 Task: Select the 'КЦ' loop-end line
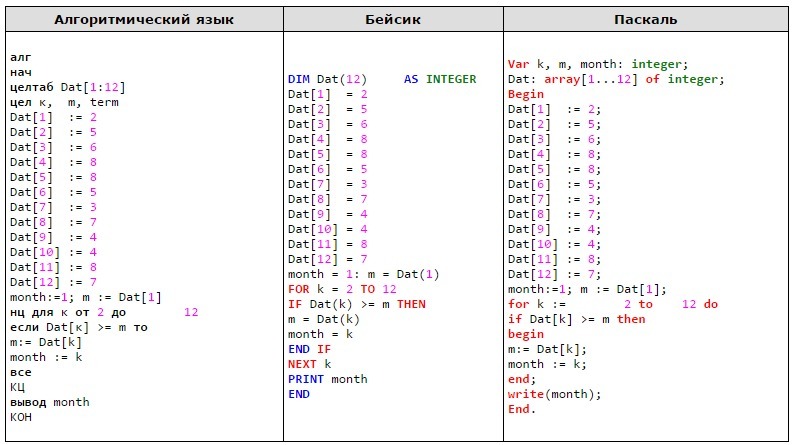[x=17, y=387]
